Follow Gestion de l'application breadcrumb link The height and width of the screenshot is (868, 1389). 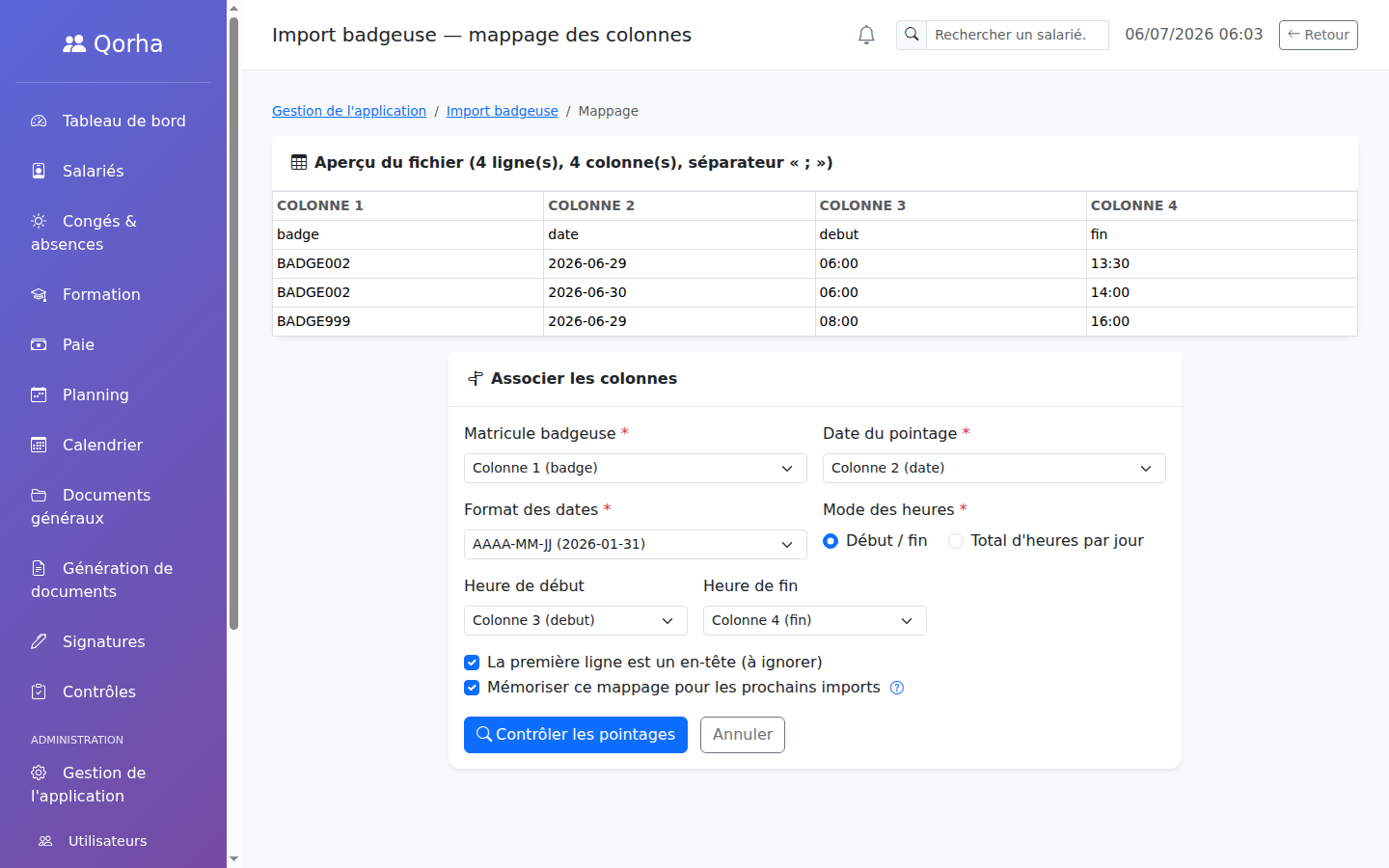tap(349, 111)
